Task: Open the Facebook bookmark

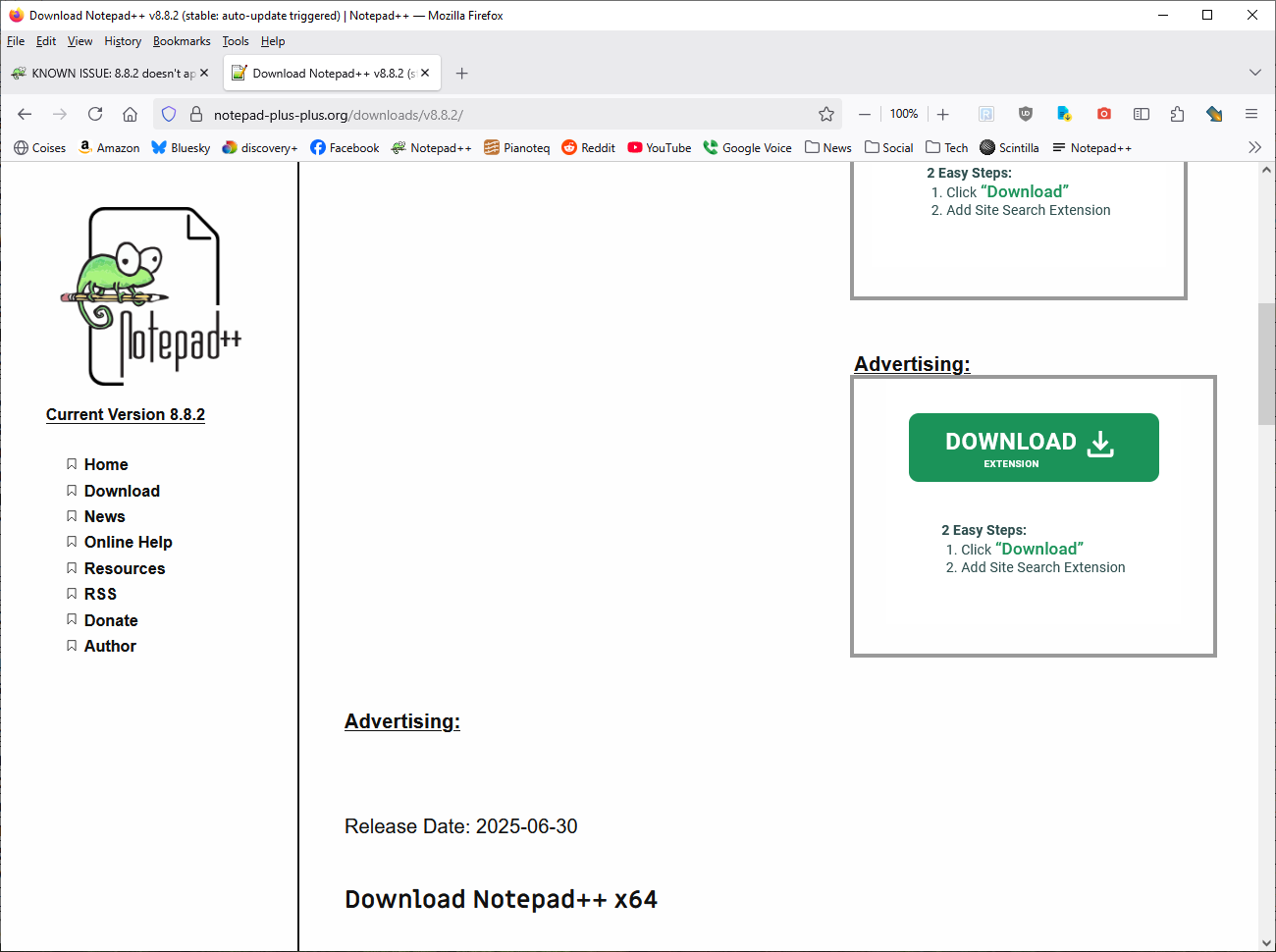Action: tap(345, 147)
